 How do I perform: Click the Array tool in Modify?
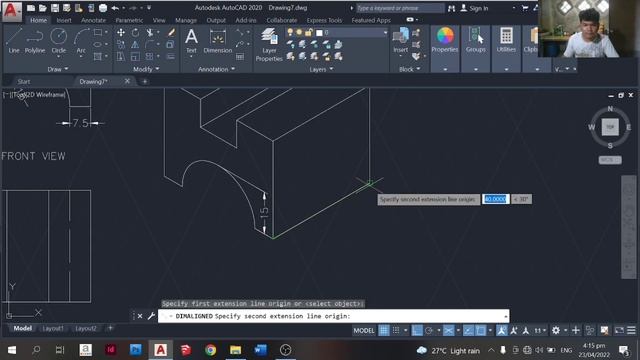tap(150, 56)
